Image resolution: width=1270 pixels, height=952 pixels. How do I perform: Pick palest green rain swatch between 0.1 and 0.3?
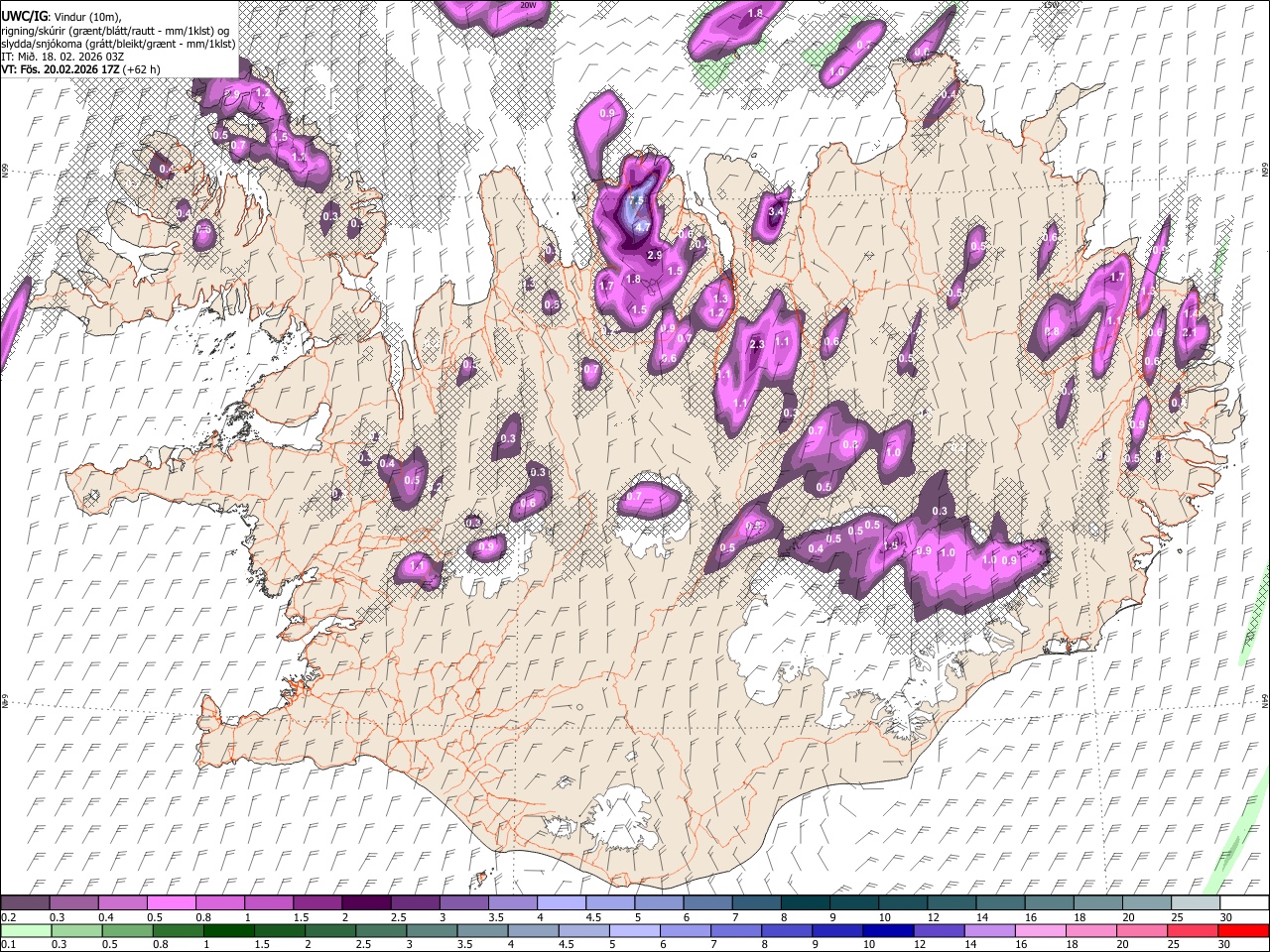26,931
